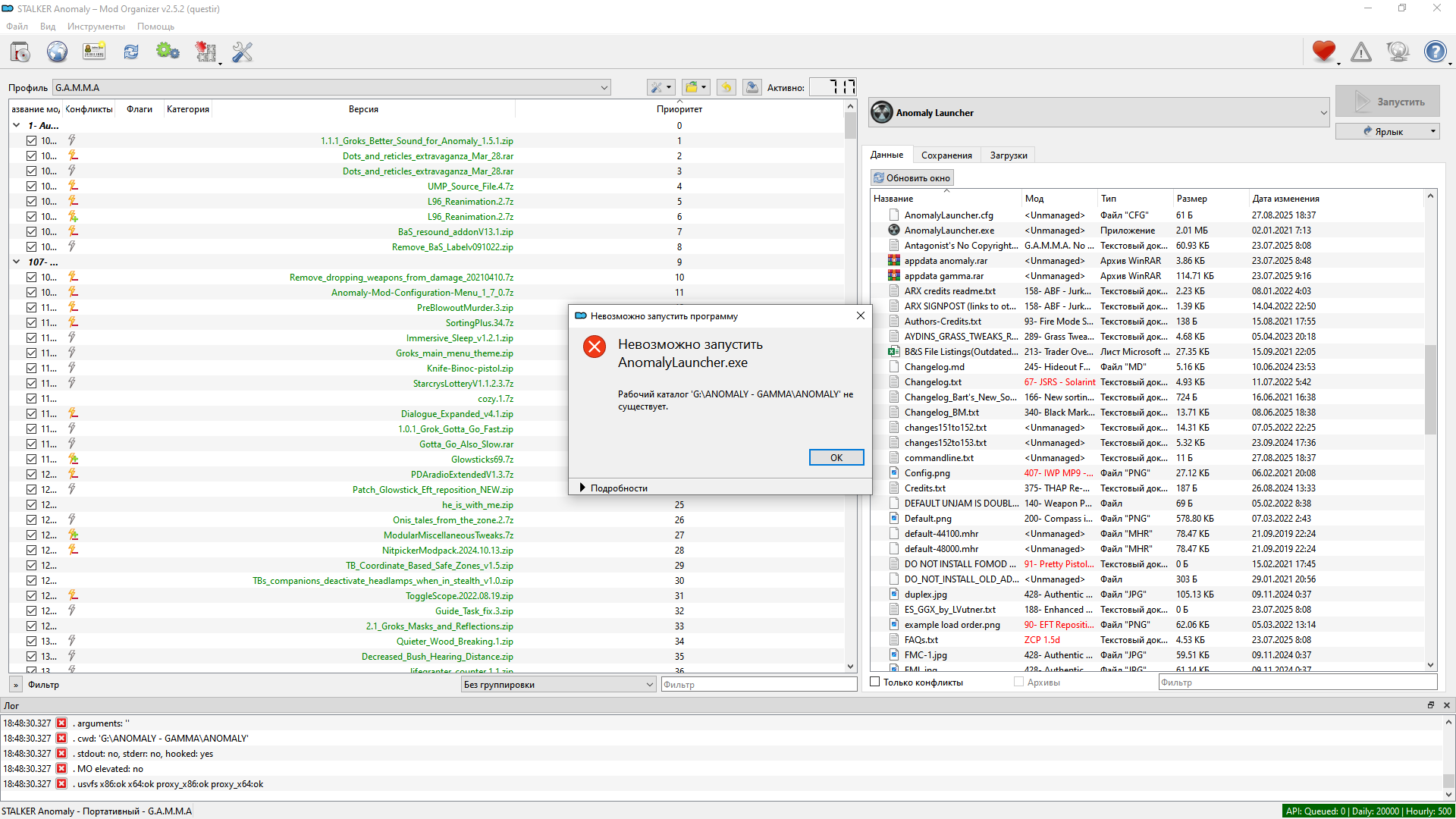Open the G.A.M.M.A profile dropdown
Image resolution: width=1456 pixels, height=819 pixels.
pos(331,88)
